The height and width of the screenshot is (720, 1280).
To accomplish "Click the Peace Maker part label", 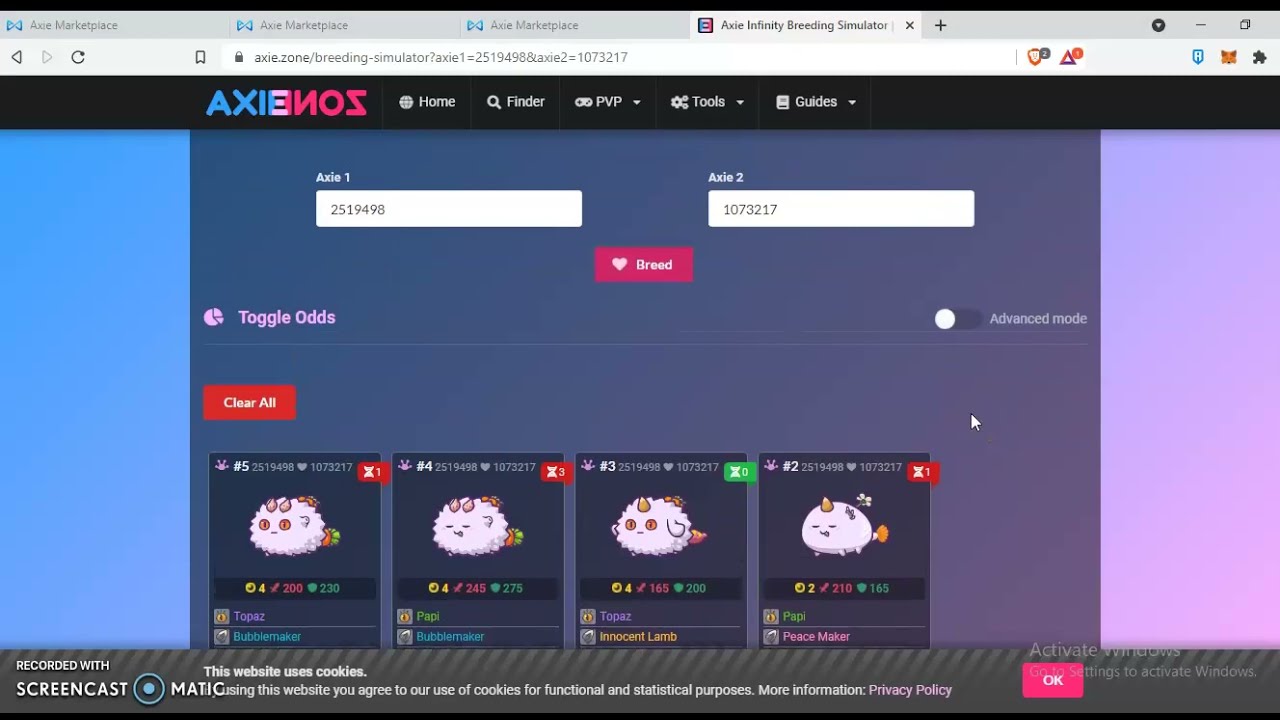I will click(816, 637).
